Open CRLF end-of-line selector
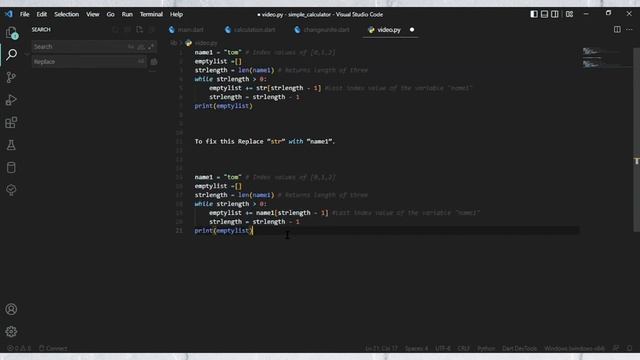 tap(464, 348)
